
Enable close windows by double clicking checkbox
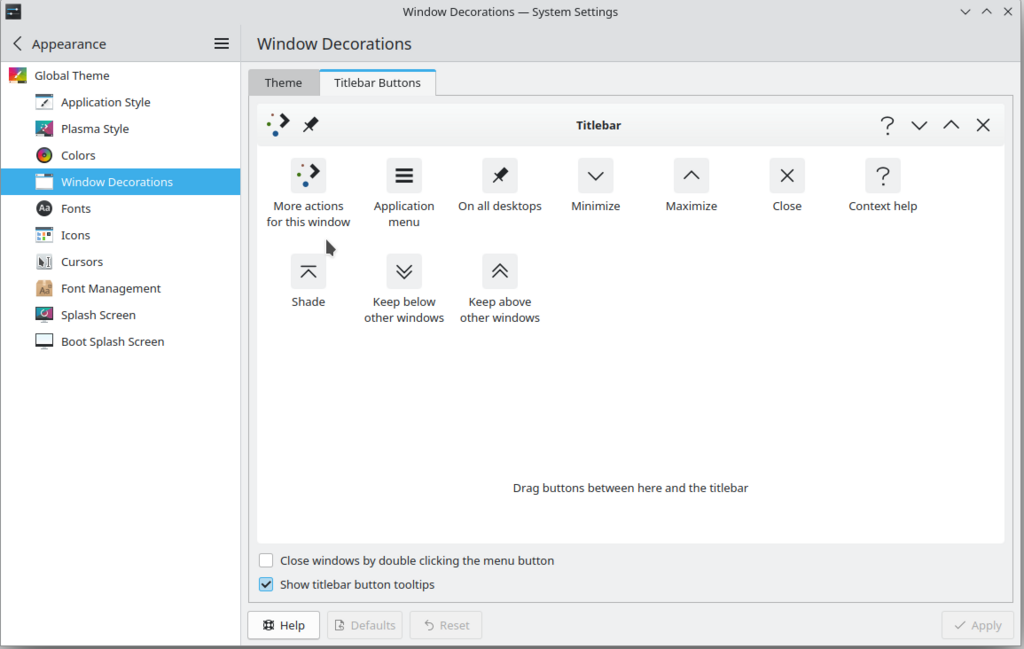pos(266,561)
